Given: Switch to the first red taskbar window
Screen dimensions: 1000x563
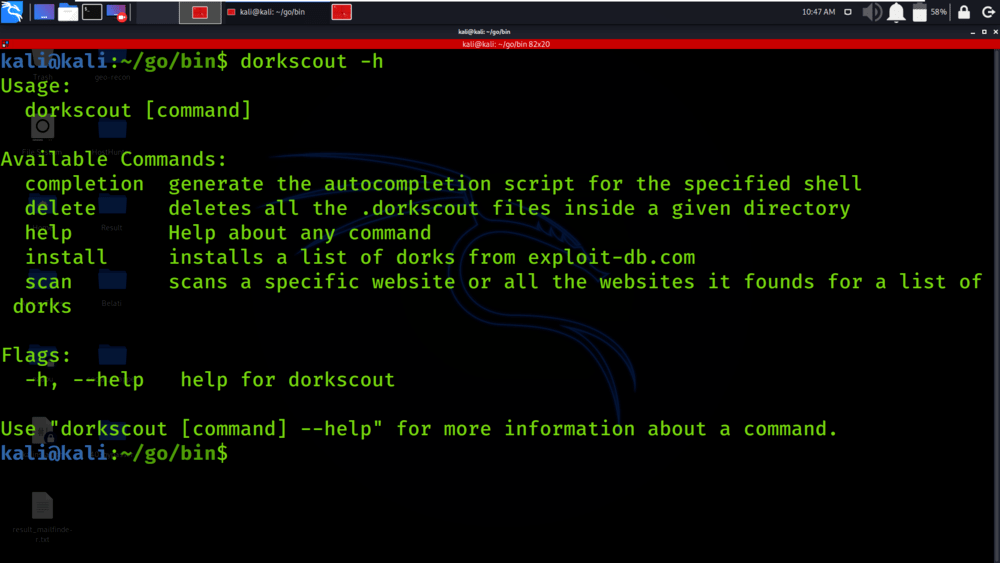Looking at the screenshot, I should click(x=200, y=12).
